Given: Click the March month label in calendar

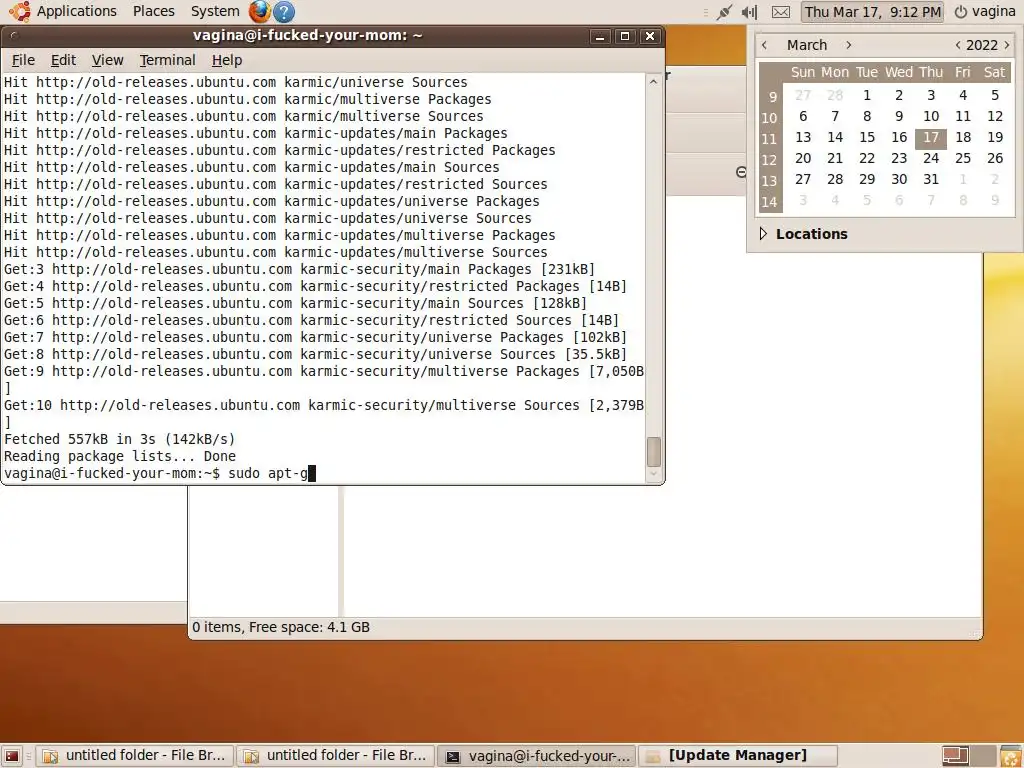Looking at the screenshot, I should (x=807, y=45).
